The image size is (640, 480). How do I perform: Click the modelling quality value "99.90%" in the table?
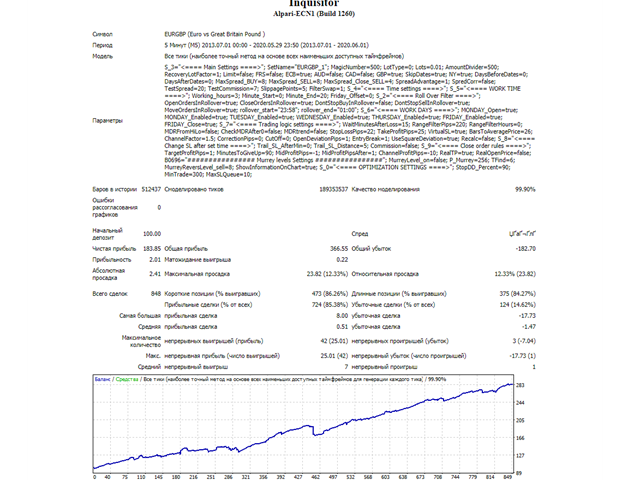[525, 189]
